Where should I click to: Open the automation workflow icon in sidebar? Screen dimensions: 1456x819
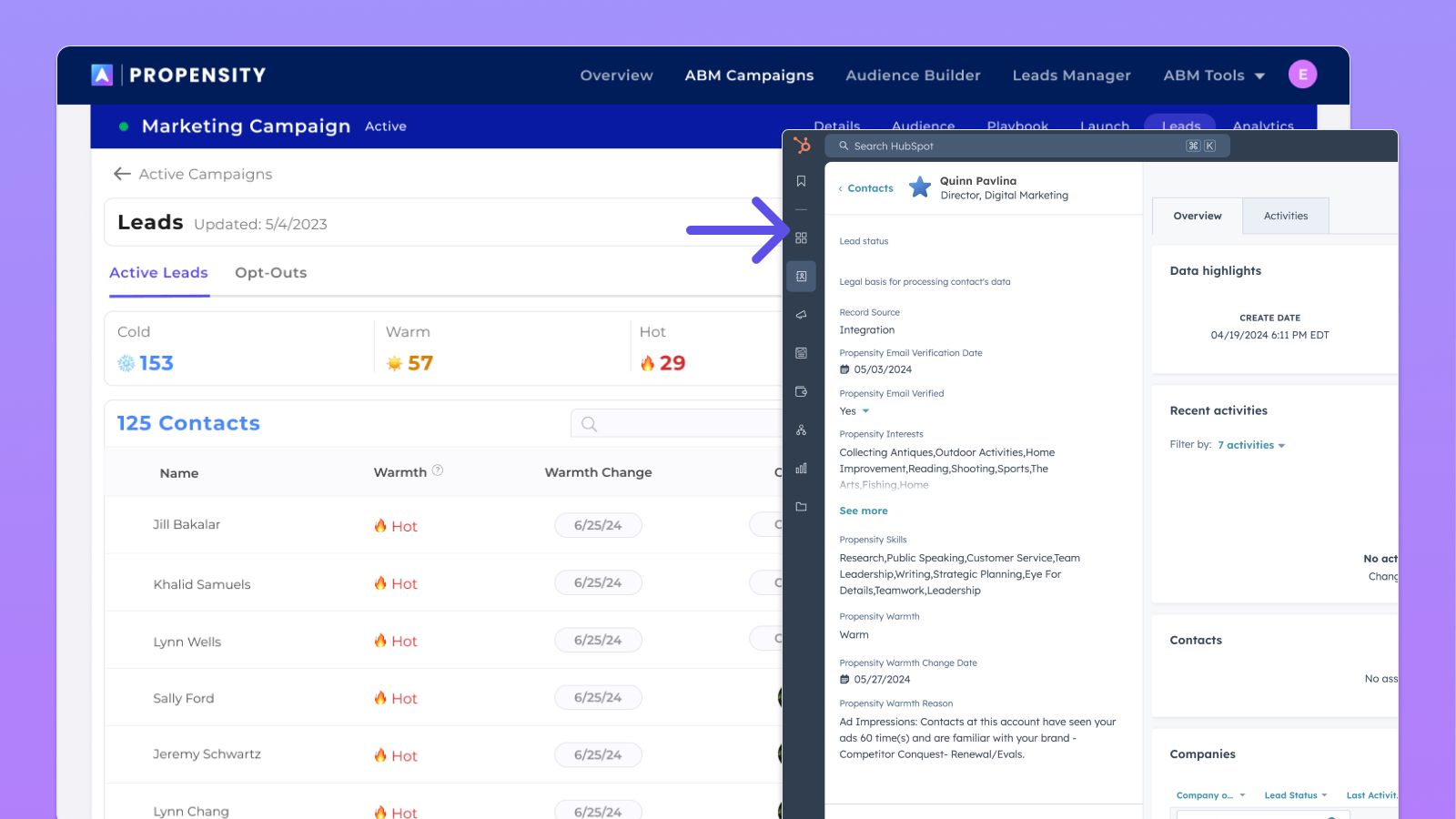tap(801, 430)
